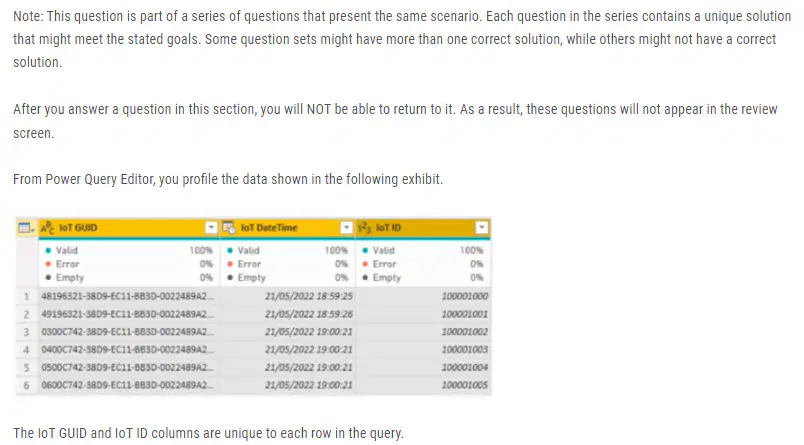Click the Empty 0% stat under IoT ID

click(423, 277)
